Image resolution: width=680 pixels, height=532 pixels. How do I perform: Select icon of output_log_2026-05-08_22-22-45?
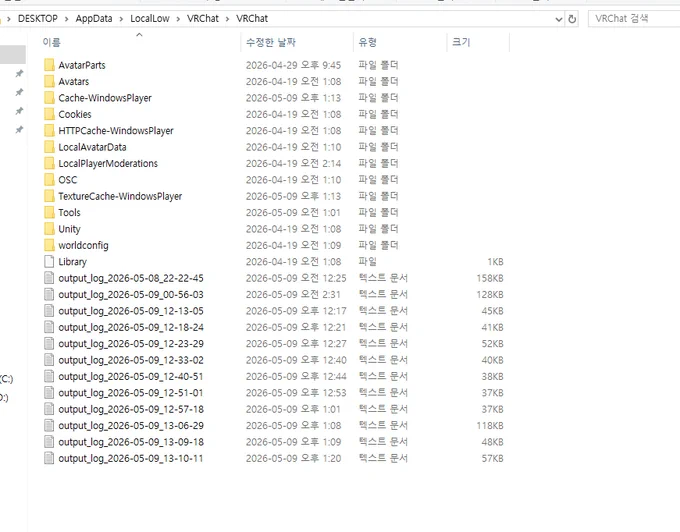point(49,278)
